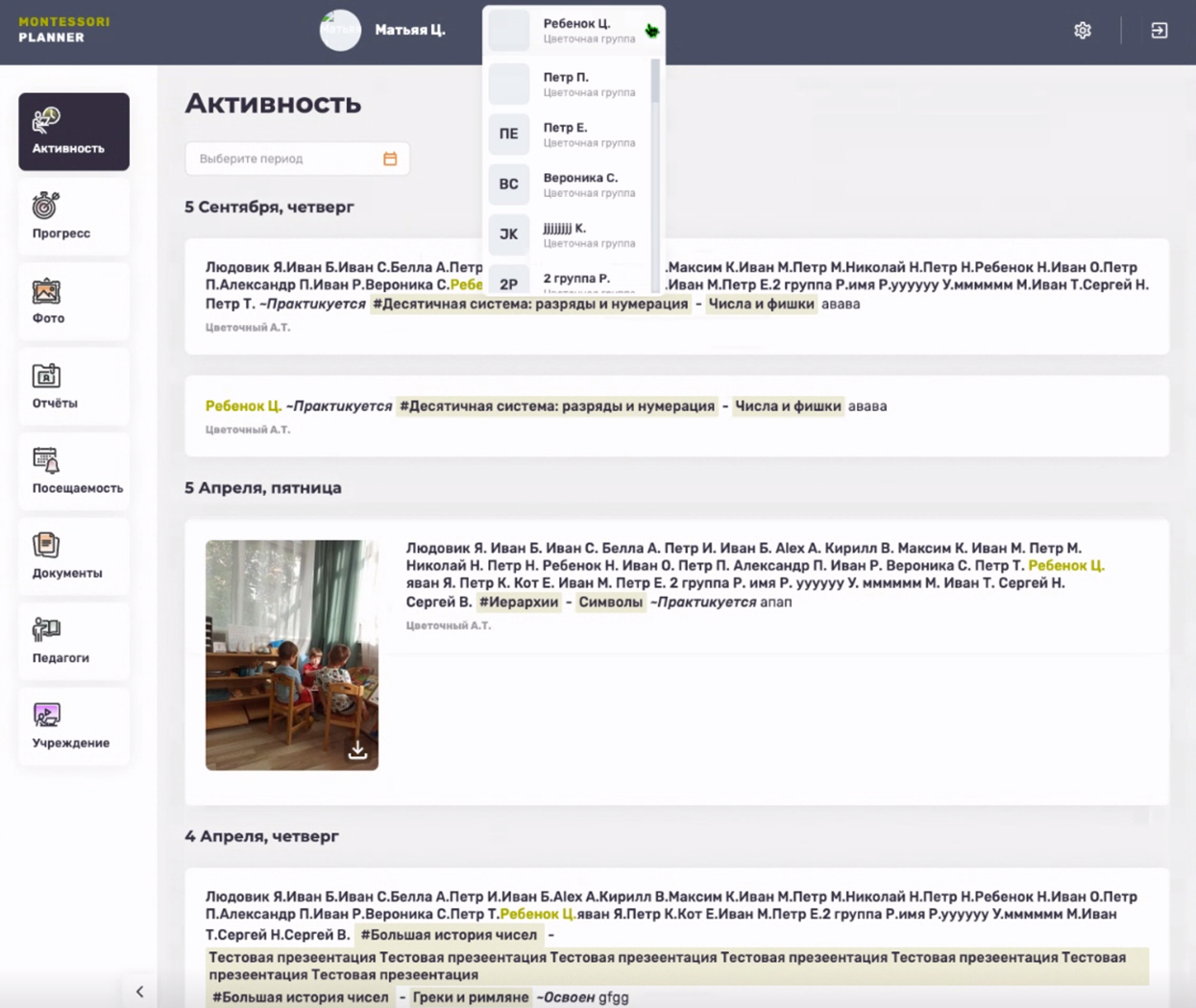Screen dimensions: 1196x1008
Task: Click the 5 Апреля, пятница date heading
Action: (263, 487)
